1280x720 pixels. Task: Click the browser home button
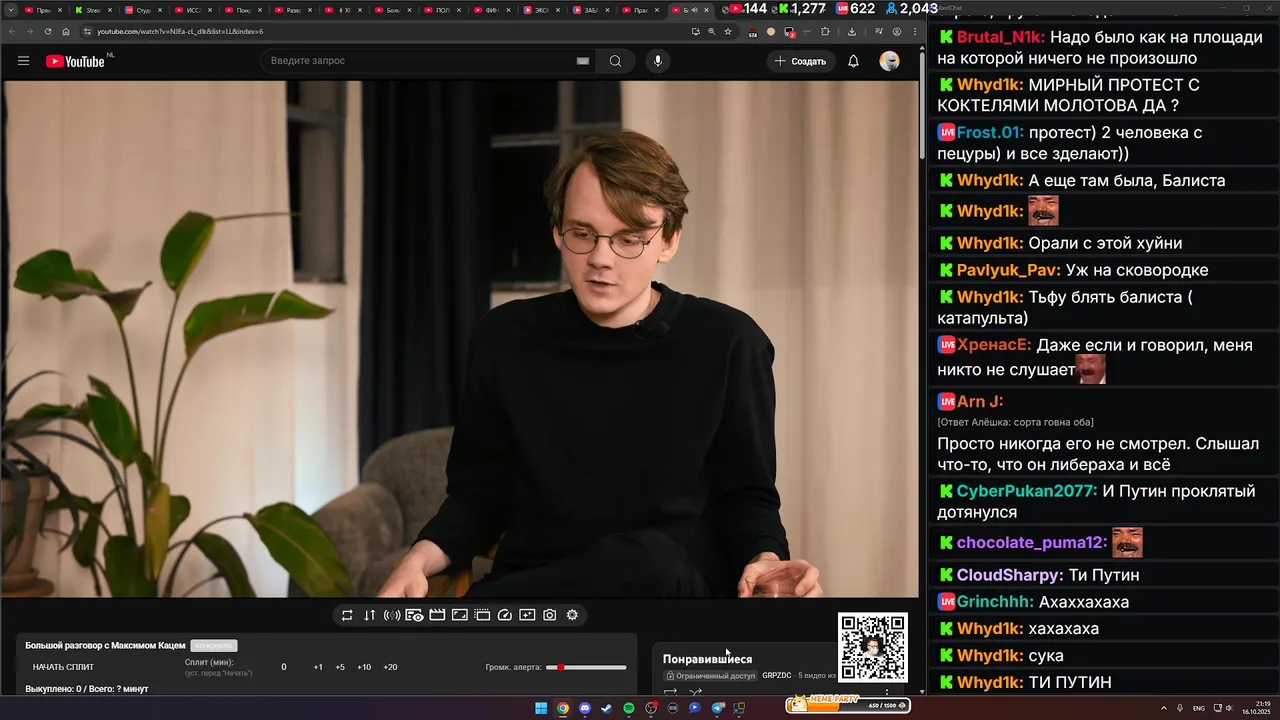pyautogui.click(x=65, y=31)
